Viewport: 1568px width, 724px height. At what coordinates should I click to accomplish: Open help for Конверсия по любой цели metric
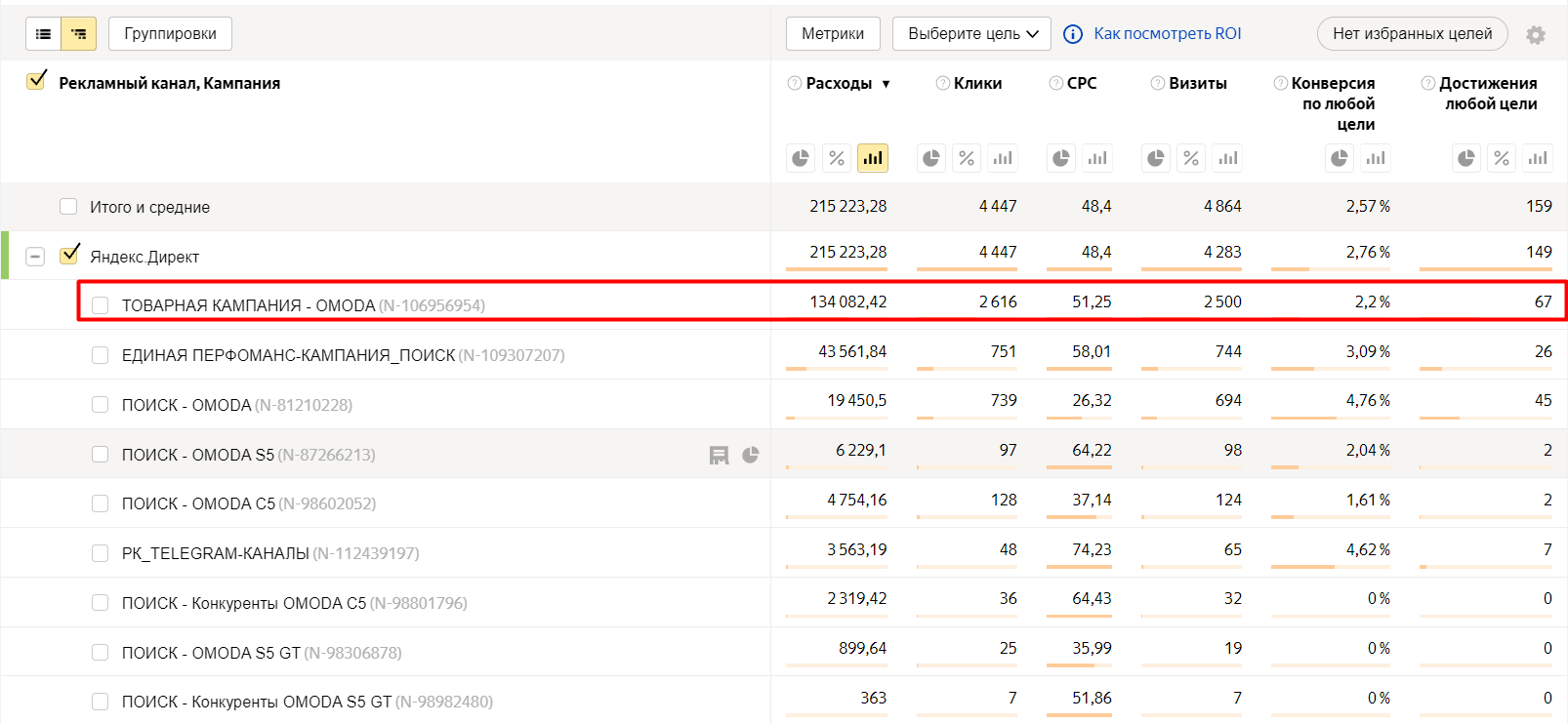(1281, 83)
